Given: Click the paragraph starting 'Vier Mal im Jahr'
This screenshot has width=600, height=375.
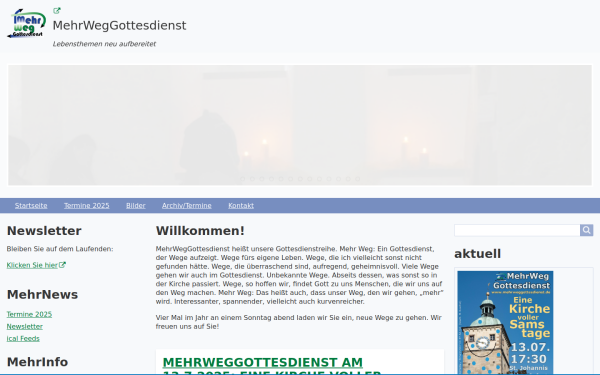Looking at the screenshot, I should [298, 322].
